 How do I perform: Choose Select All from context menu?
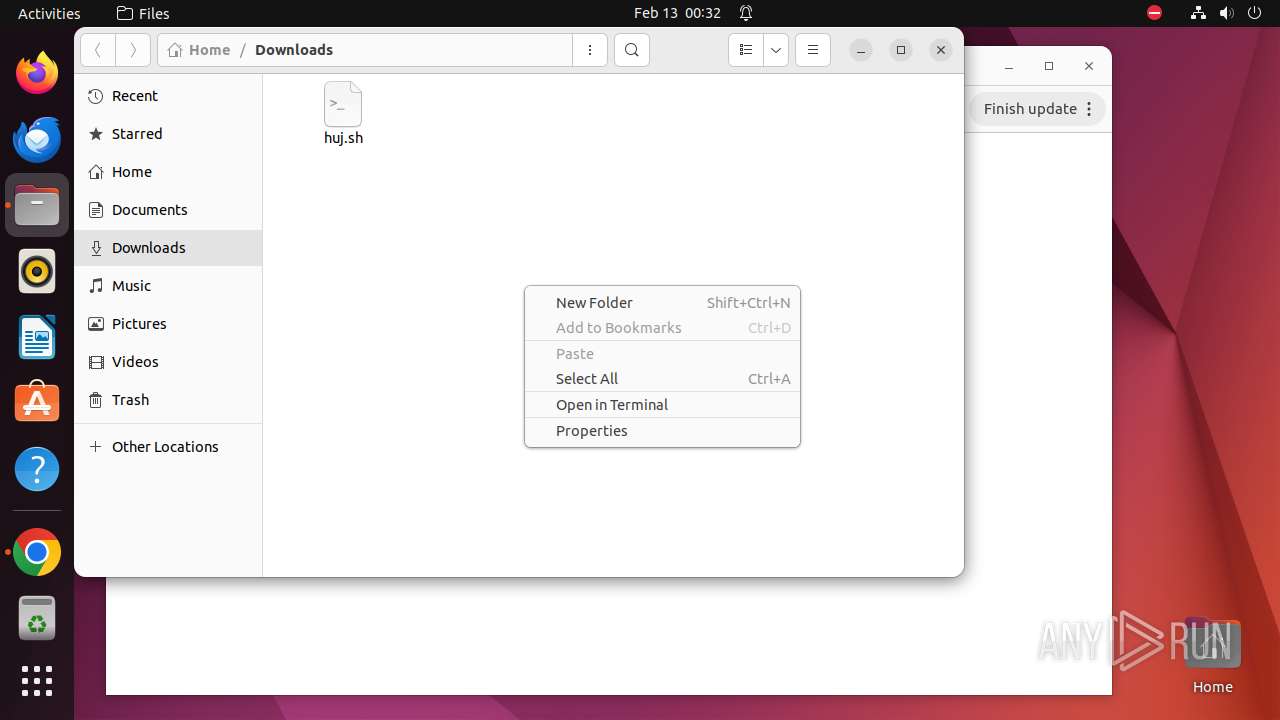click(x=662, y=379)
